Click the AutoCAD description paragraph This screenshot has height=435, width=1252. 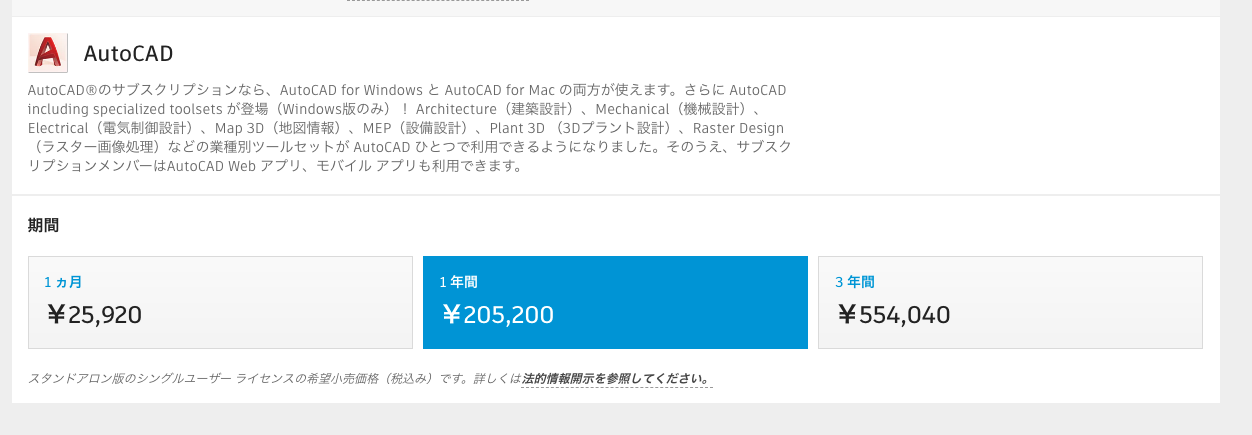click(410, 128)
